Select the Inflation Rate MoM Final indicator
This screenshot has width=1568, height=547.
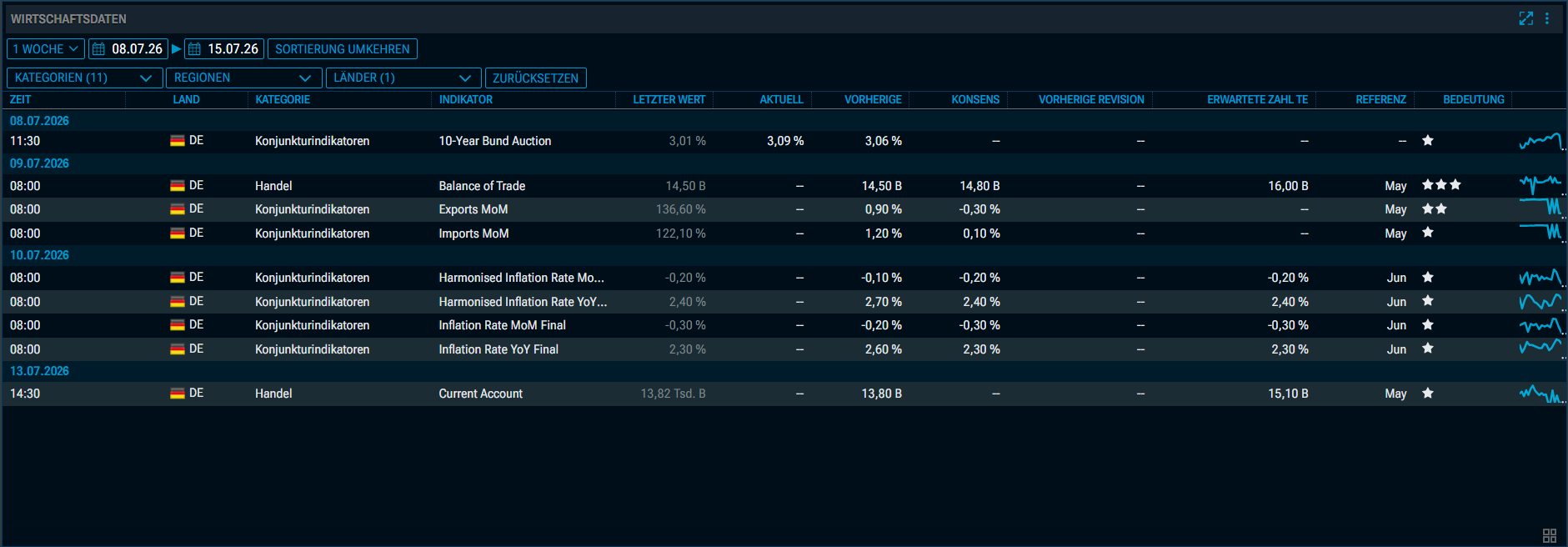503,325
